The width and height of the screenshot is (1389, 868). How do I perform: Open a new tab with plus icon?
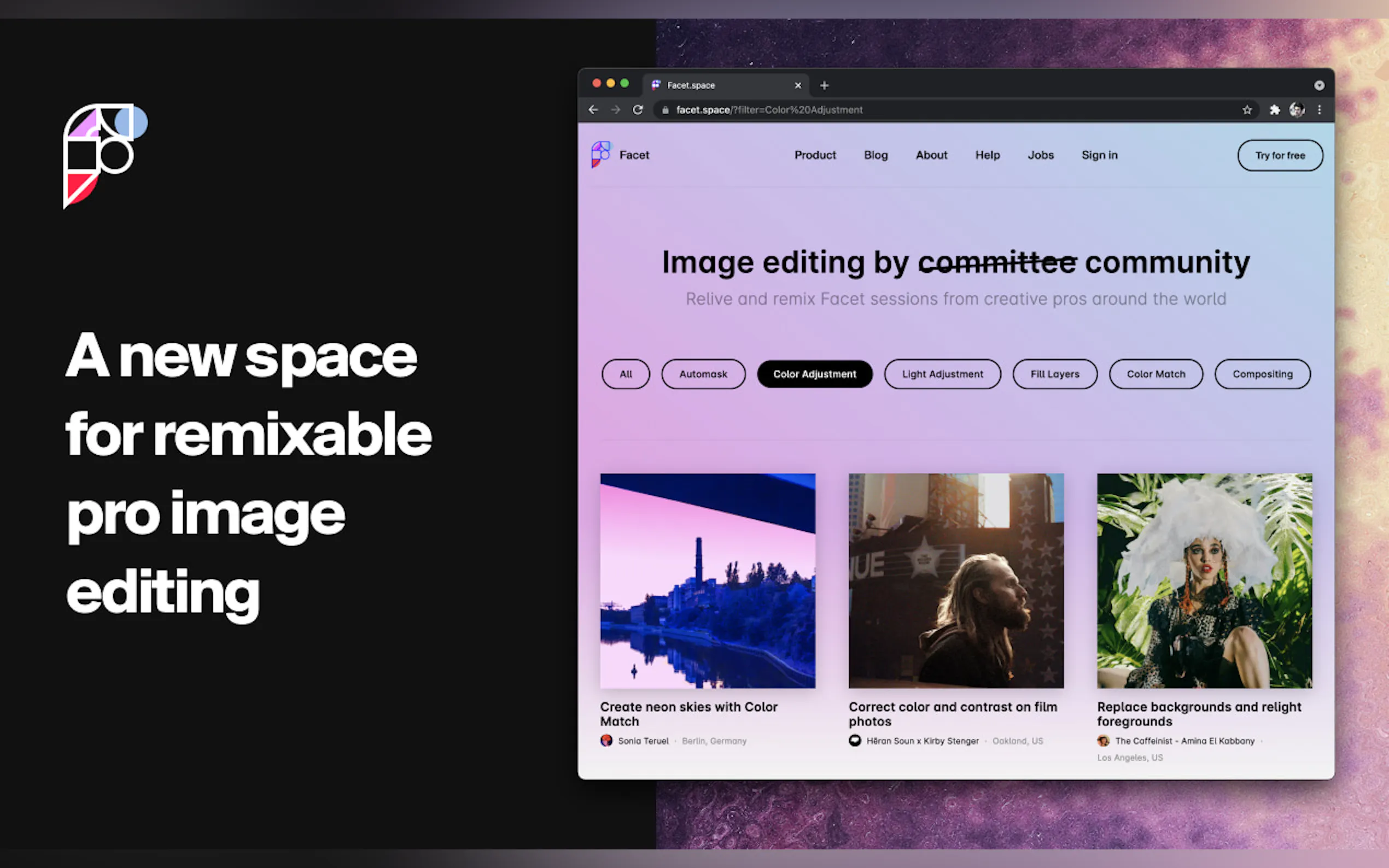[x=824, y=85]
